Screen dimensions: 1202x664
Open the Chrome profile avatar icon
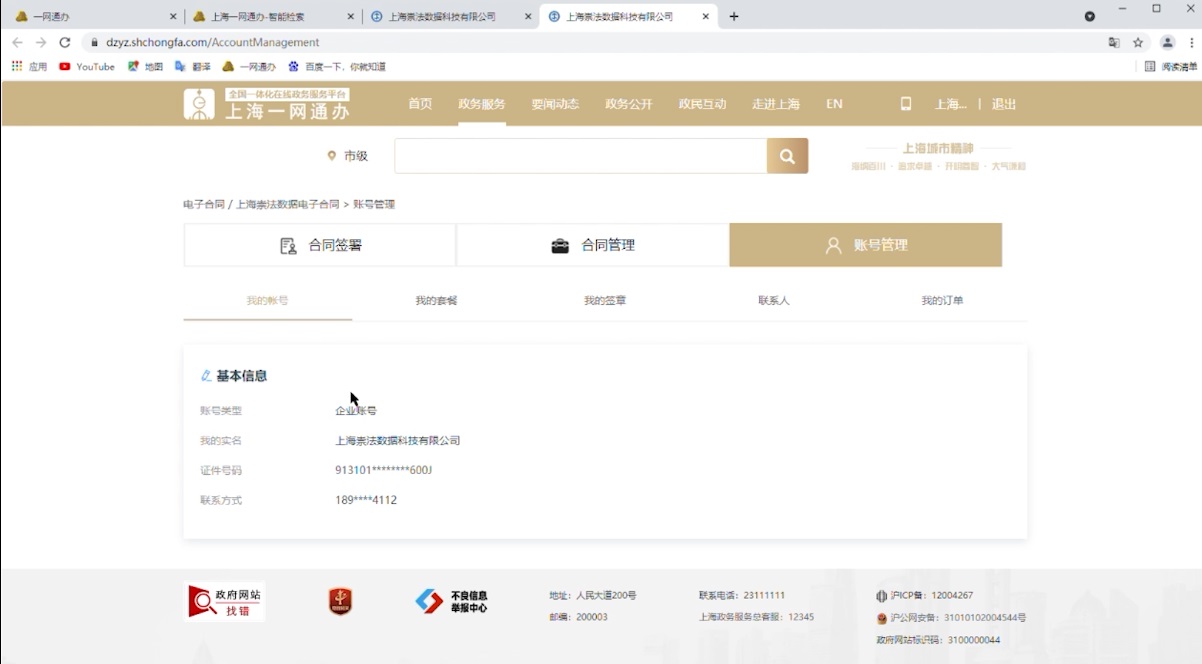click(x=1167, y=43)
